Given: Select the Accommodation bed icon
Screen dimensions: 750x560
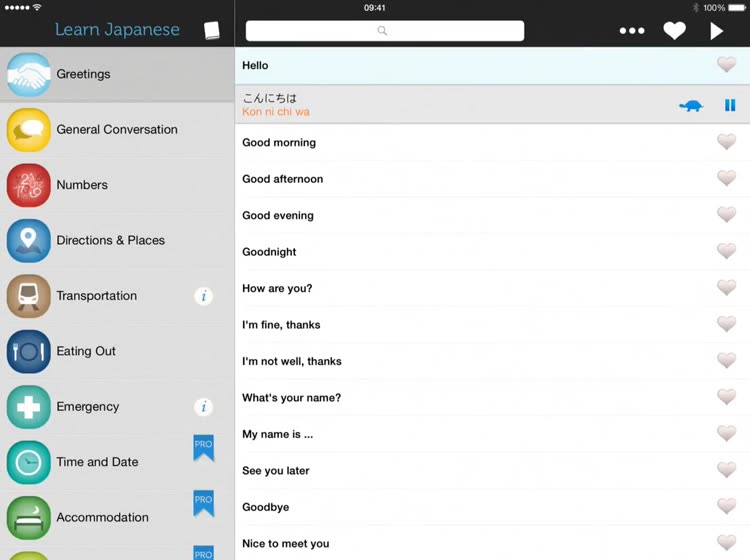Looking at the screenshot, I should point(29,518).
